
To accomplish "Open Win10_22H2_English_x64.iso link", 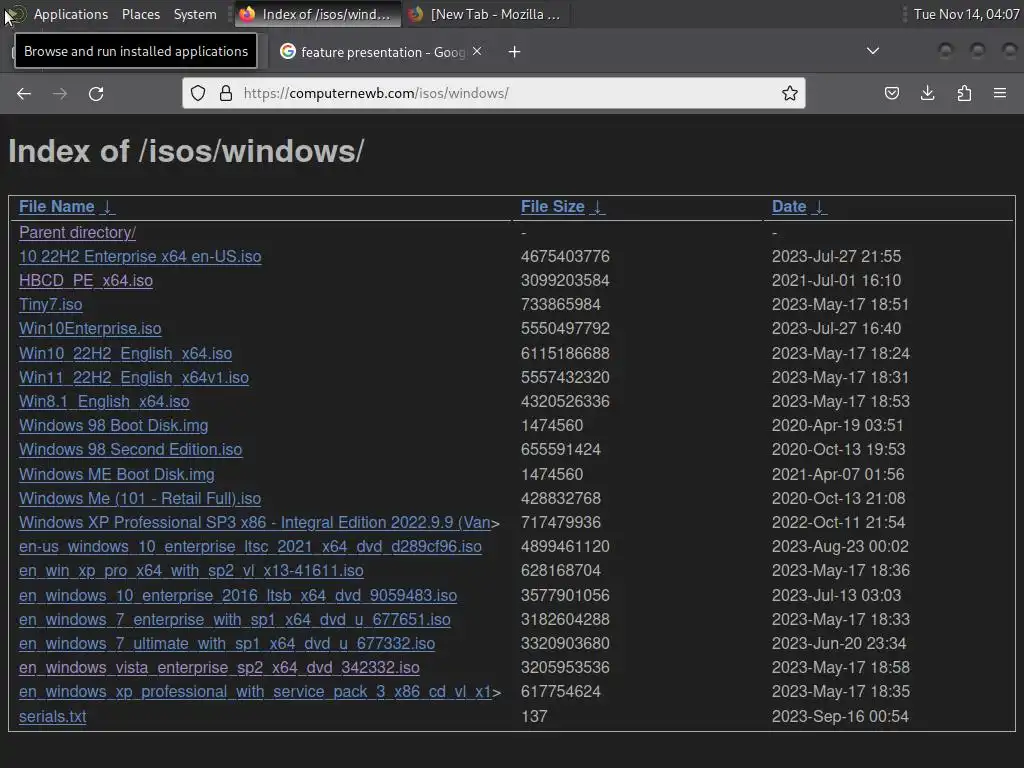I will click(125, 353).
